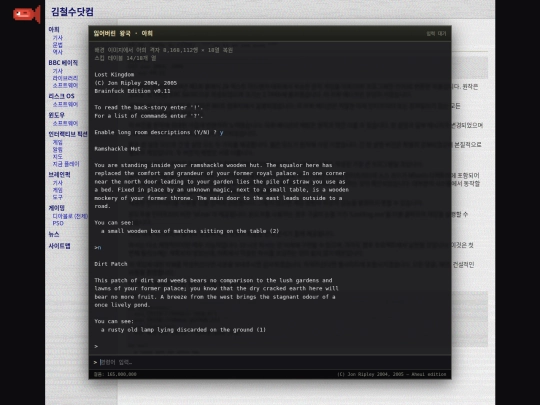This screenshot has height=405, width=540.
Task: Click the 'Enable long room descriptions' prompt line
Action: (x=159, y=132)
